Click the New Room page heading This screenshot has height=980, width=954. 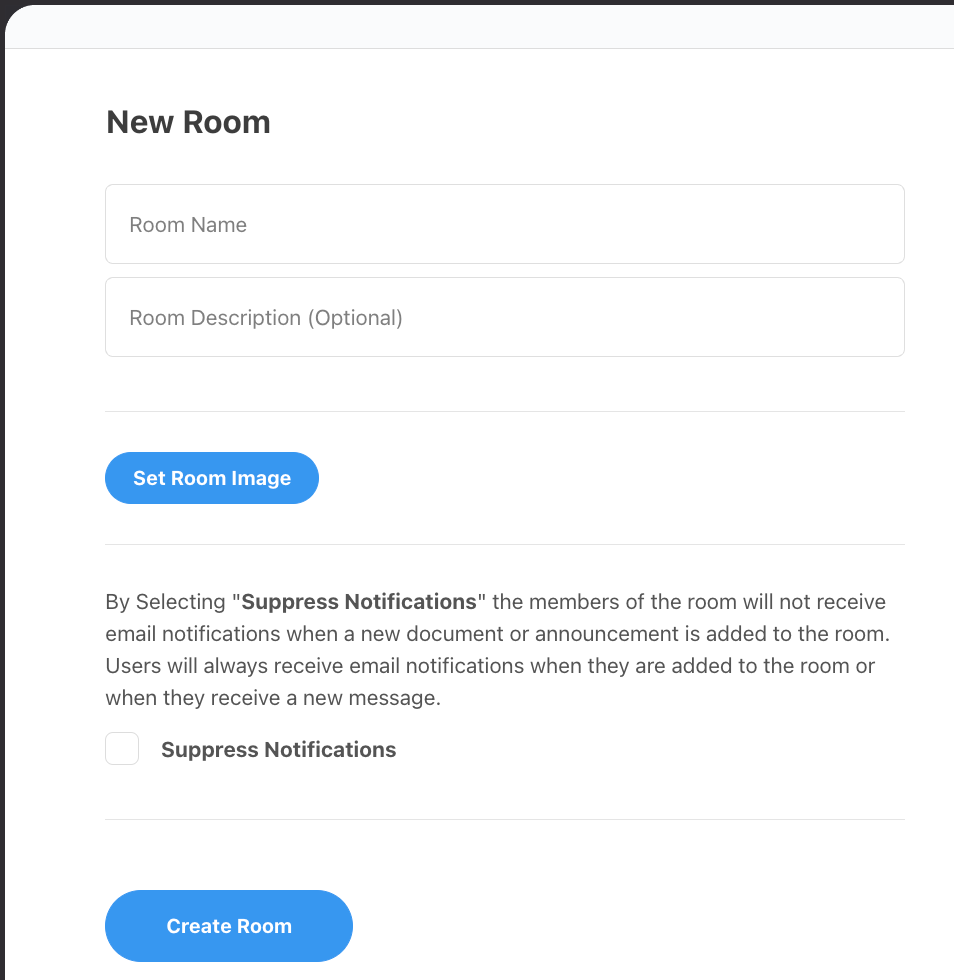tap(187, 122)
